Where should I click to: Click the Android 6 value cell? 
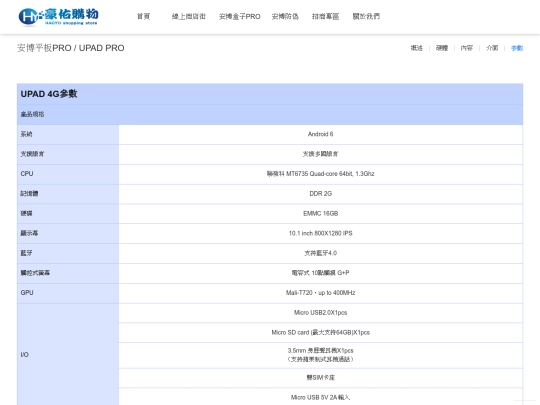pos(321,134)
